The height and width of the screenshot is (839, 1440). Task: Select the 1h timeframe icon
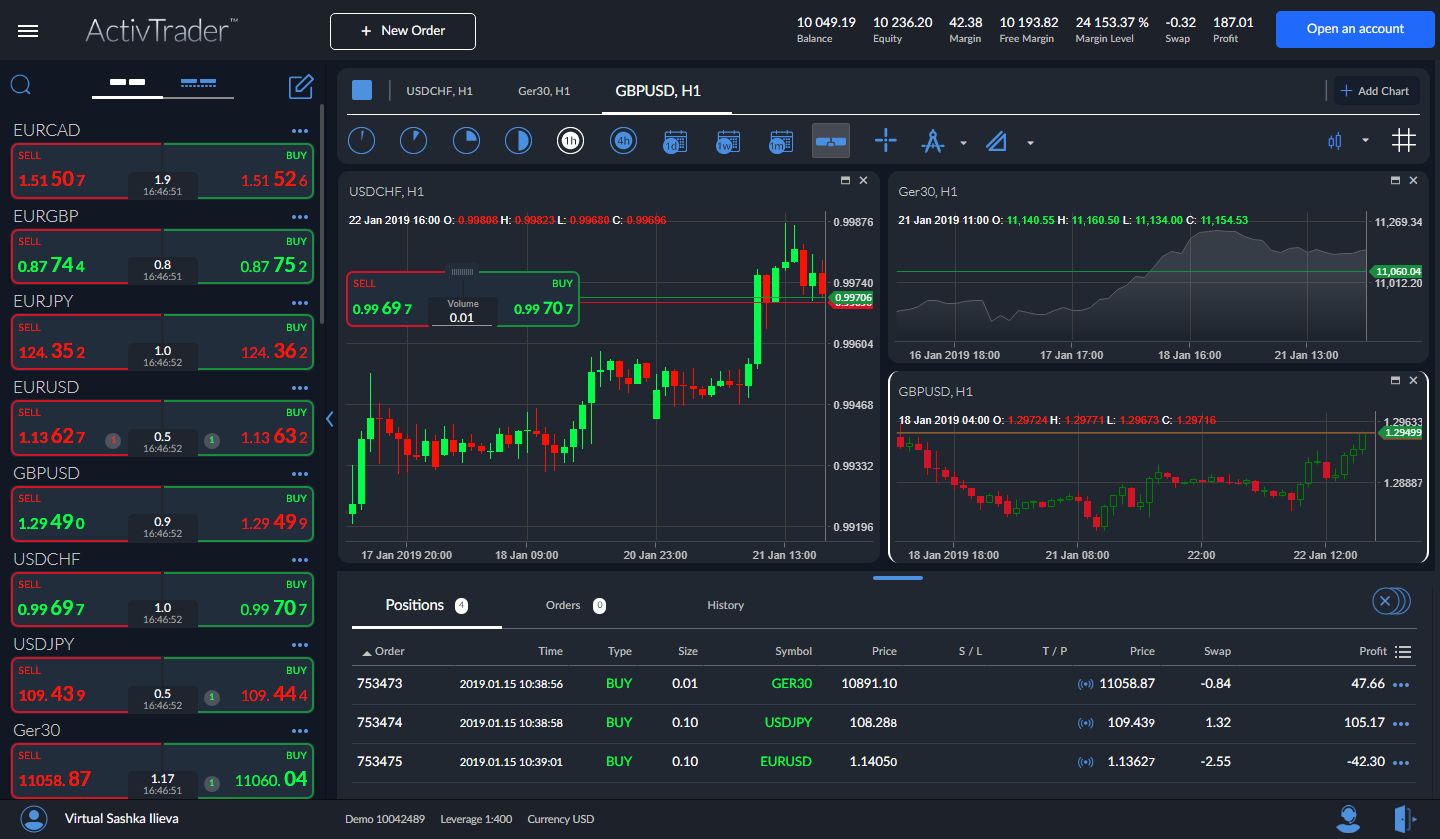[571, 141]
